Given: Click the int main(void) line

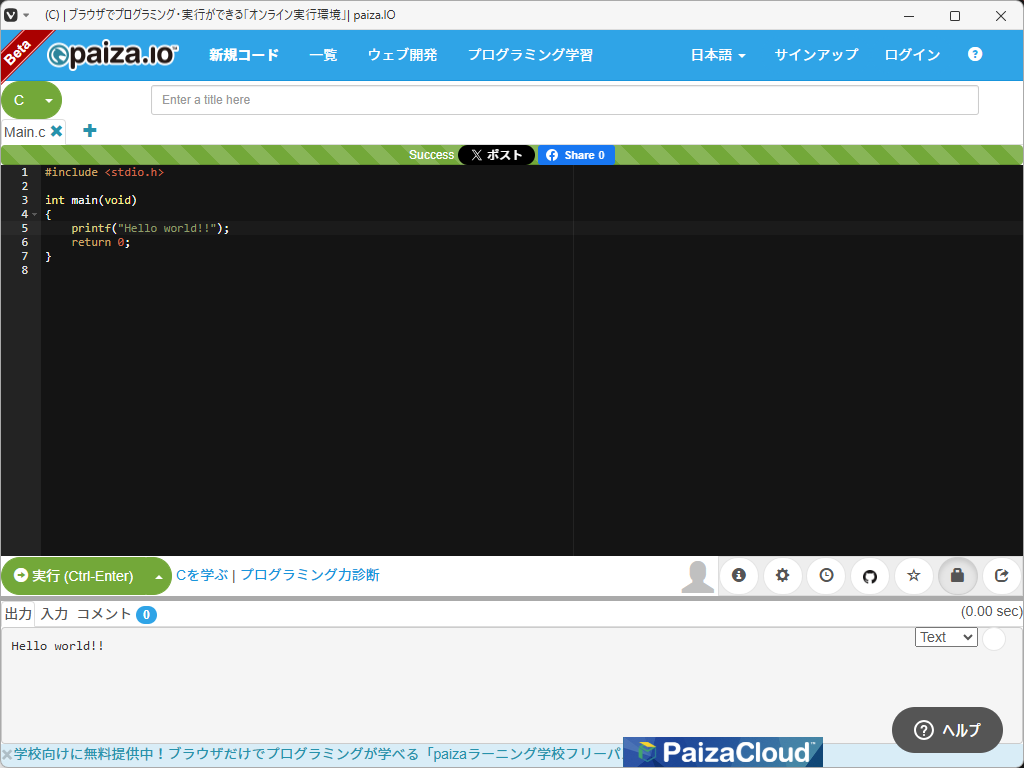Looking at the screenshot, I should 91,200.
